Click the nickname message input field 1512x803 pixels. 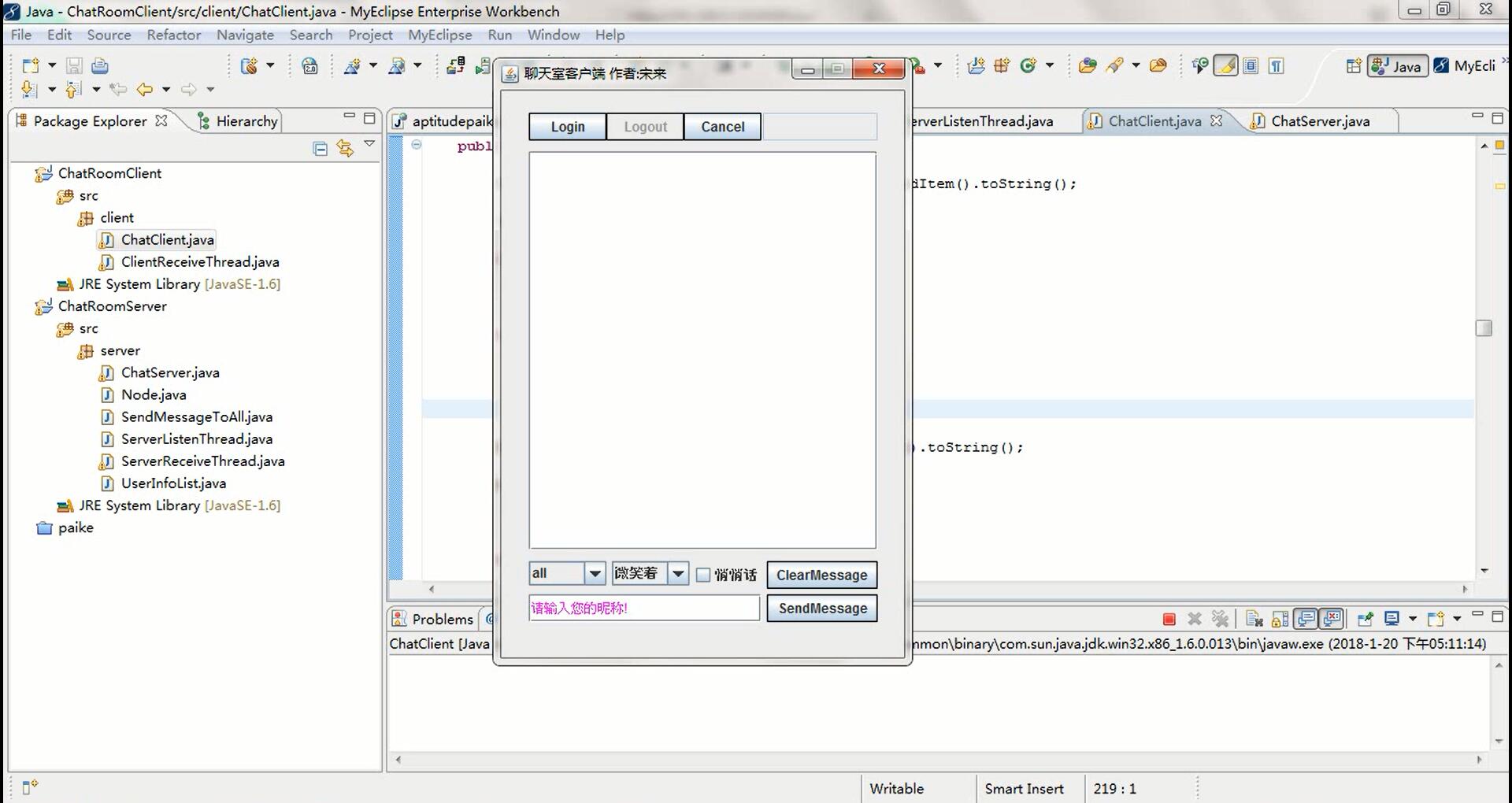pyautogui.click(x=644, y=609)
